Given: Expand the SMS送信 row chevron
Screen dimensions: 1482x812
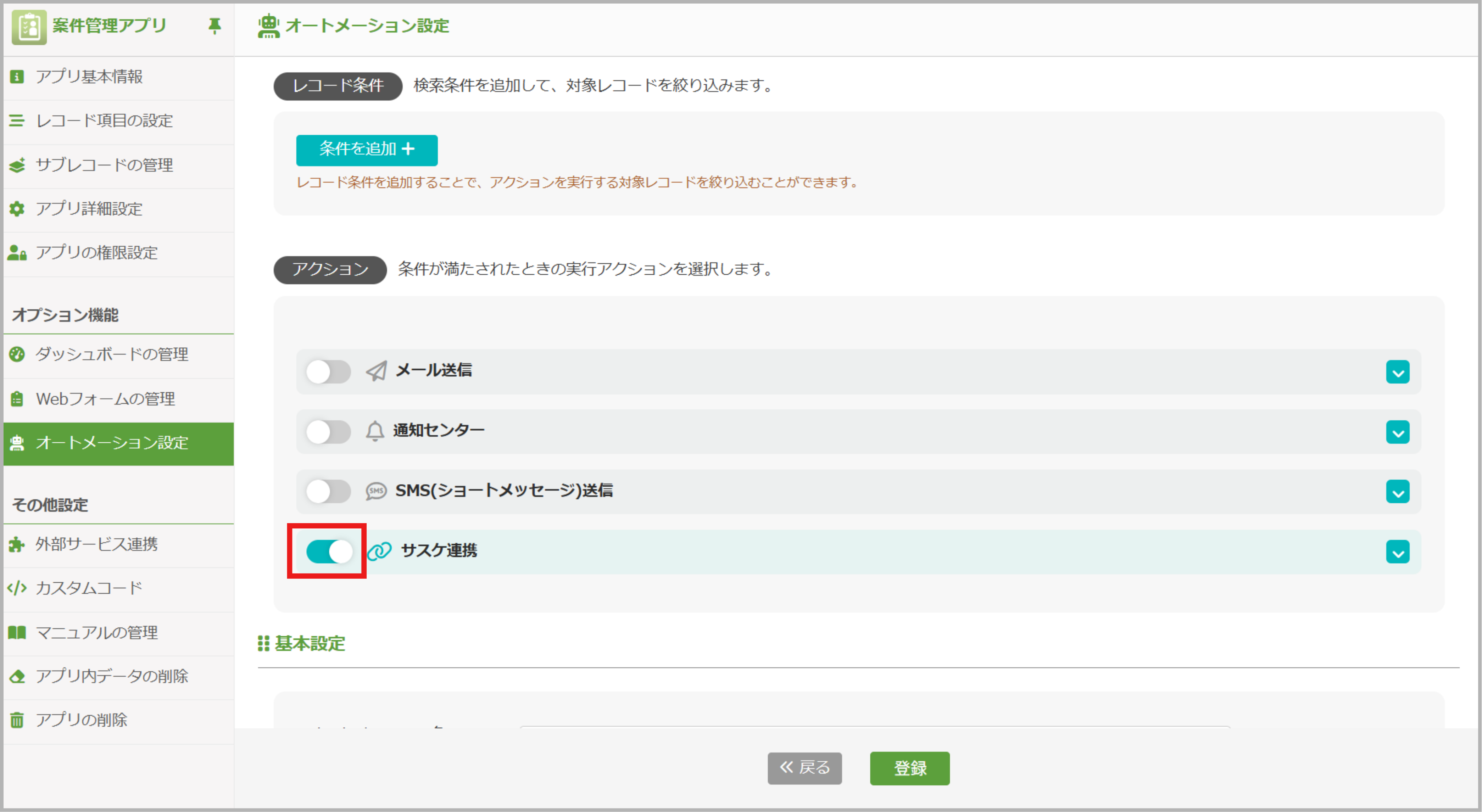Looking at the screenshot, I should point(1397,492).
